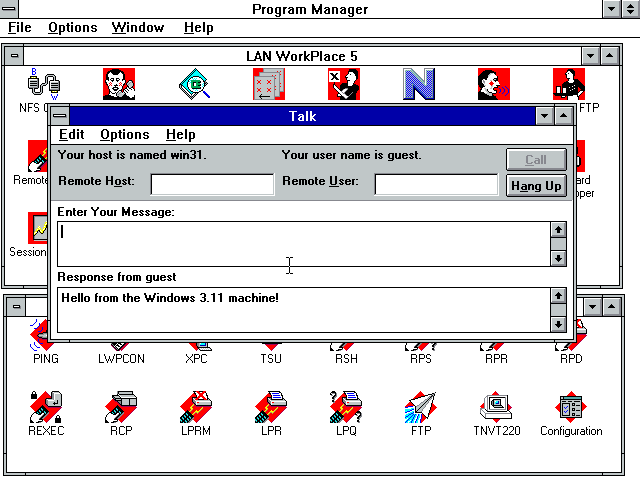640x480 pixels.
Task: Select the TNVT220 terminal icon
Action: (496, 407)
